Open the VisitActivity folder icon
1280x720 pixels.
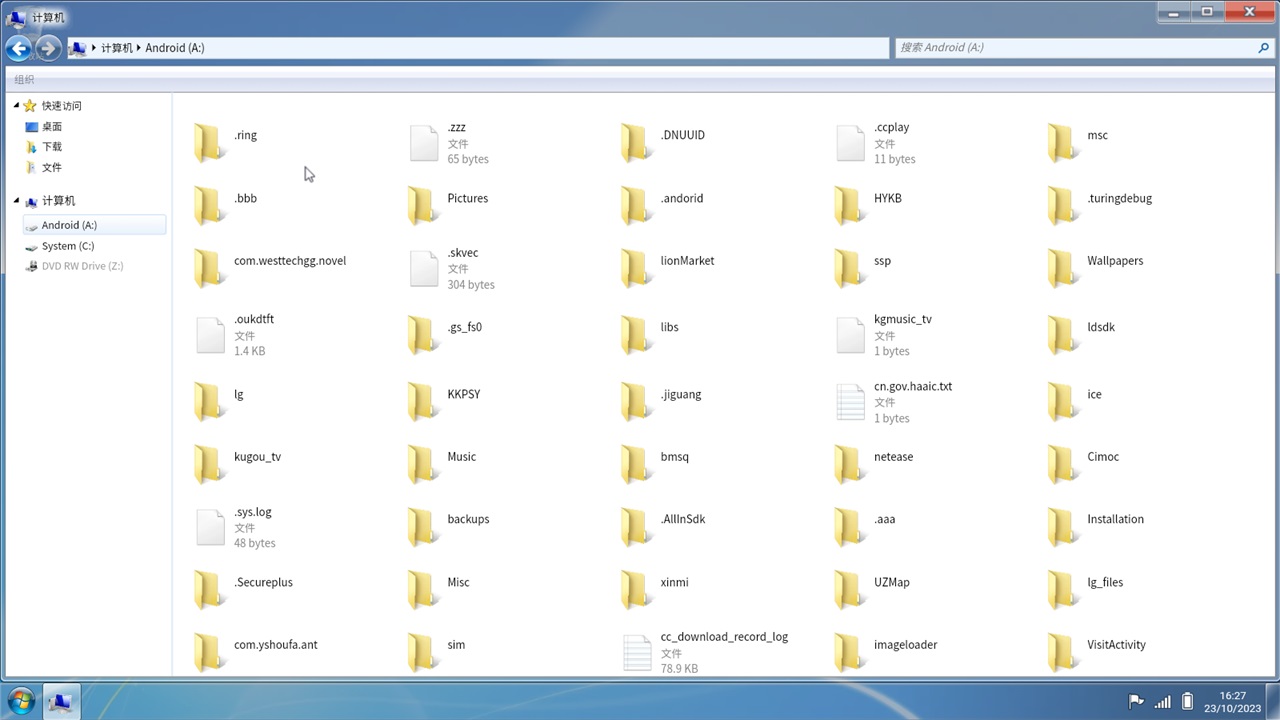tap(1063, 653)
